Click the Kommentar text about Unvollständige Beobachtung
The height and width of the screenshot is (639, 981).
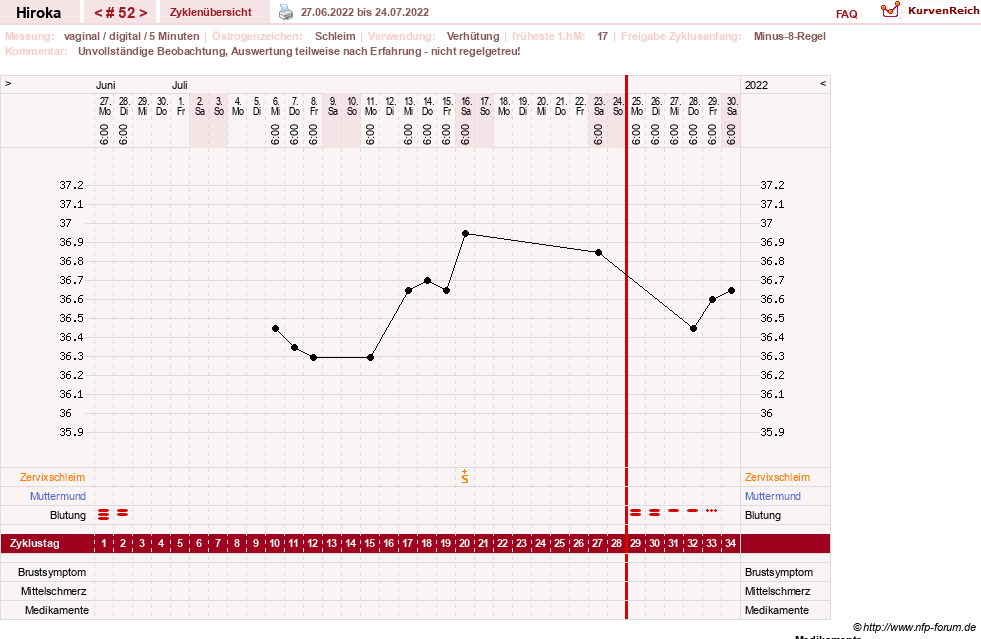299,51
